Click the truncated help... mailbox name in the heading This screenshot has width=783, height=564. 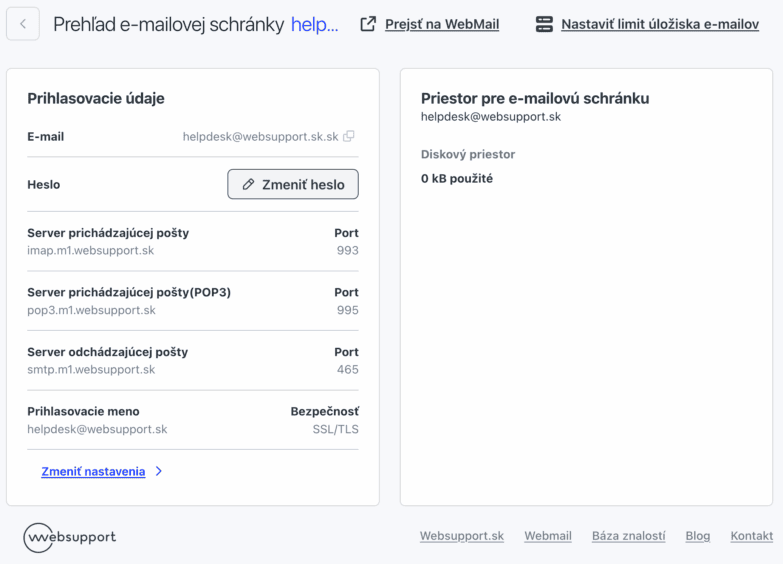point(315,24)
